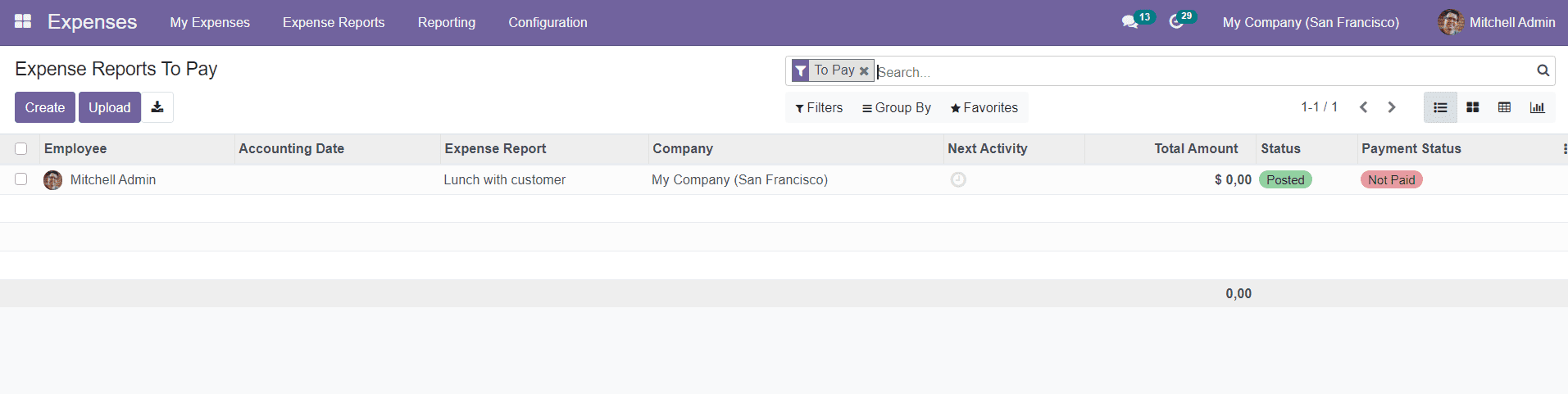
Task: Click the Expense Reports To Pay breadcrumb title
Action: coord(116,70)
